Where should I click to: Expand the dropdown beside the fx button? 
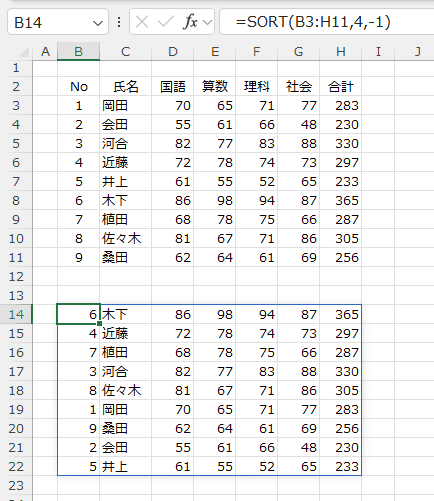click(x=208, y=22)
